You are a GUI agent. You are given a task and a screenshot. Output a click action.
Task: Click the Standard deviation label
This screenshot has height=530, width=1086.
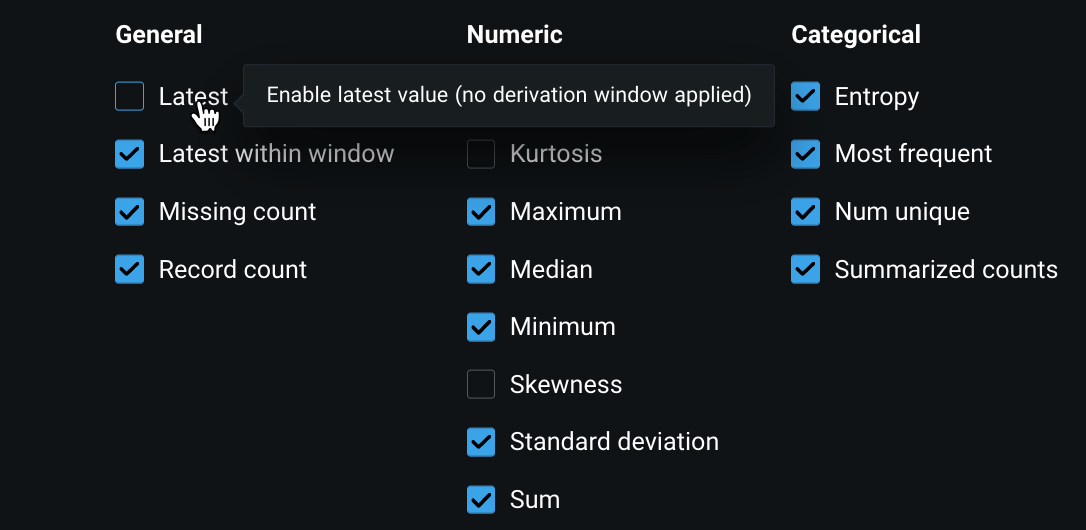pos(614,442)
